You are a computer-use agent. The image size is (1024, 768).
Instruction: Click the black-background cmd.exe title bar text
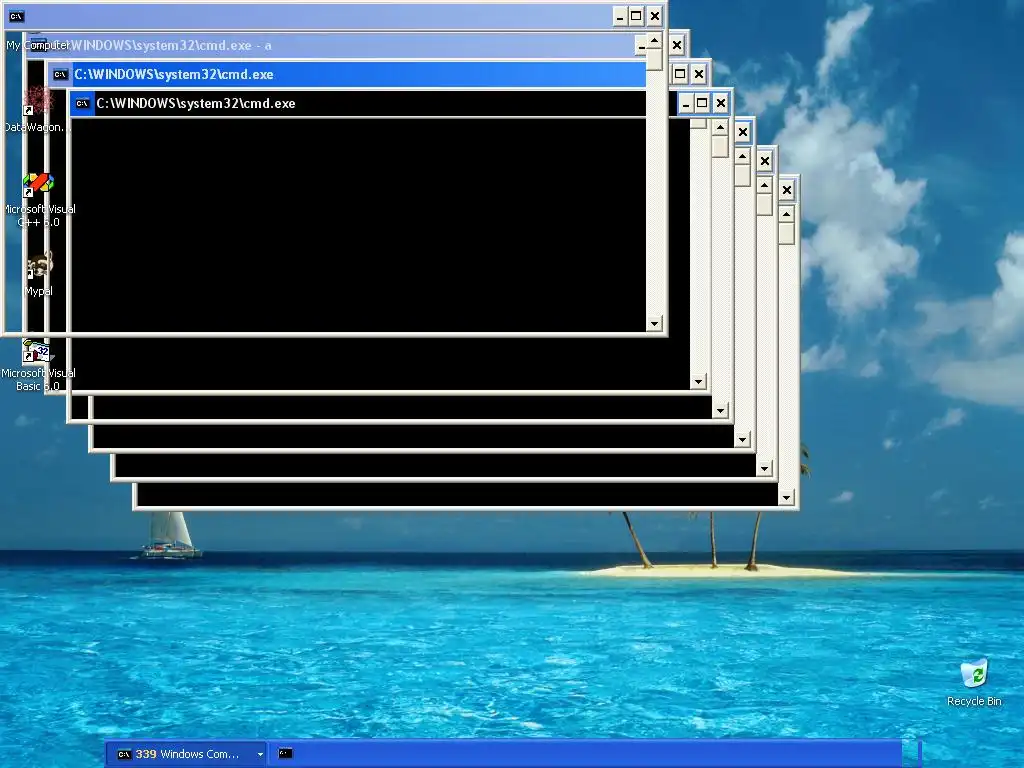[196, 103]
